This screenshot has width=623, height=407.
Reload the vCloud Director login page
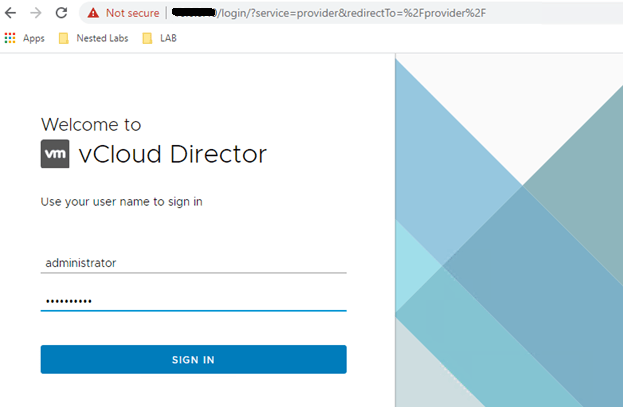click(x=61, y=13)
